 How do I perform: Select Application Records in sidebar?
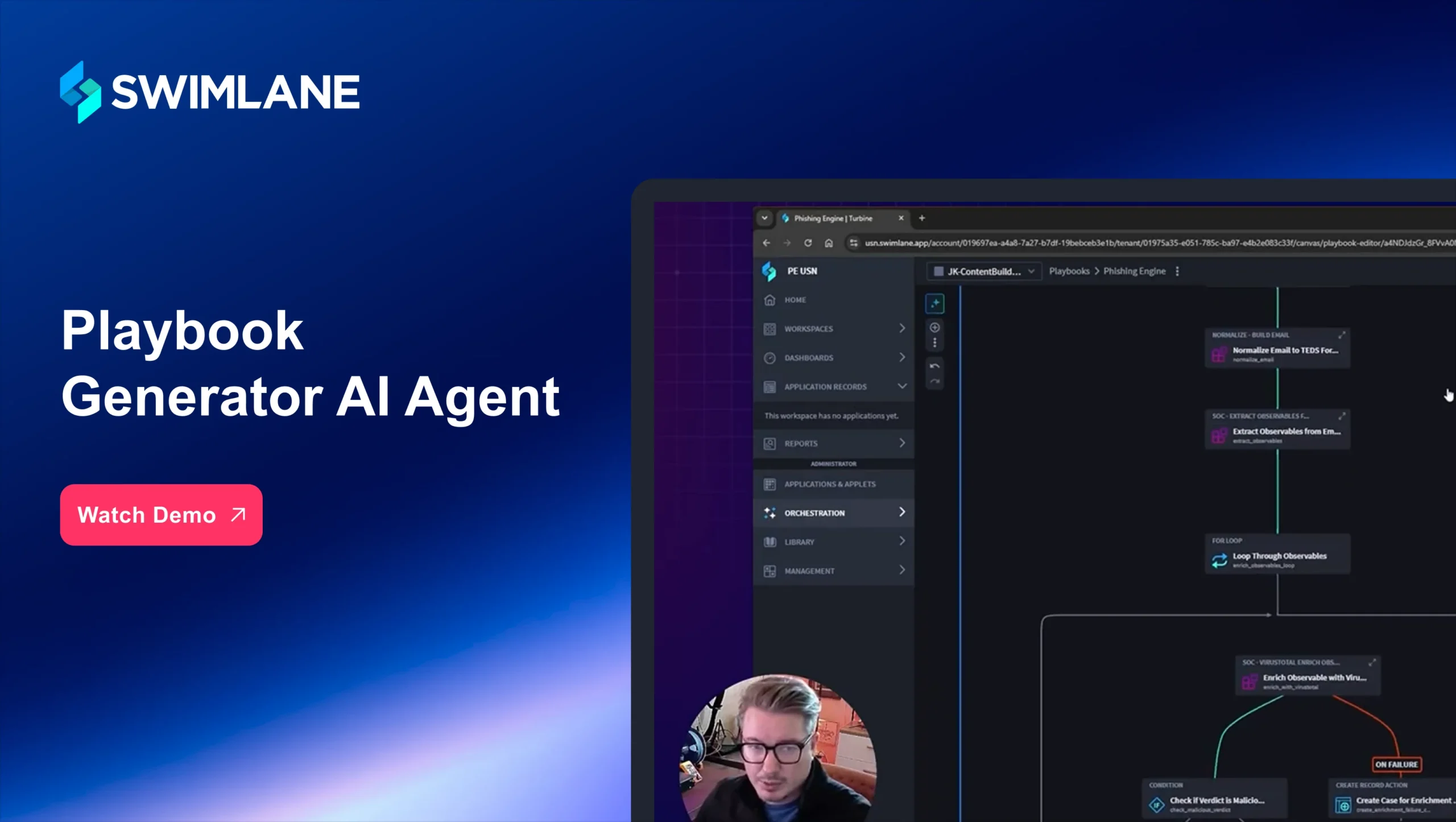click(833, 387)
